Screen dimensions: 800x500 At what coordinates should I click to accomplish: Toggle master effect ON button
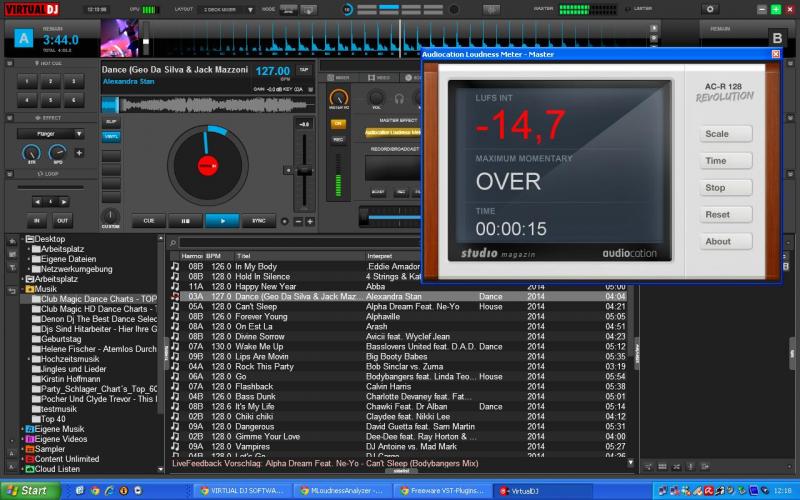[x=338, y=123]
